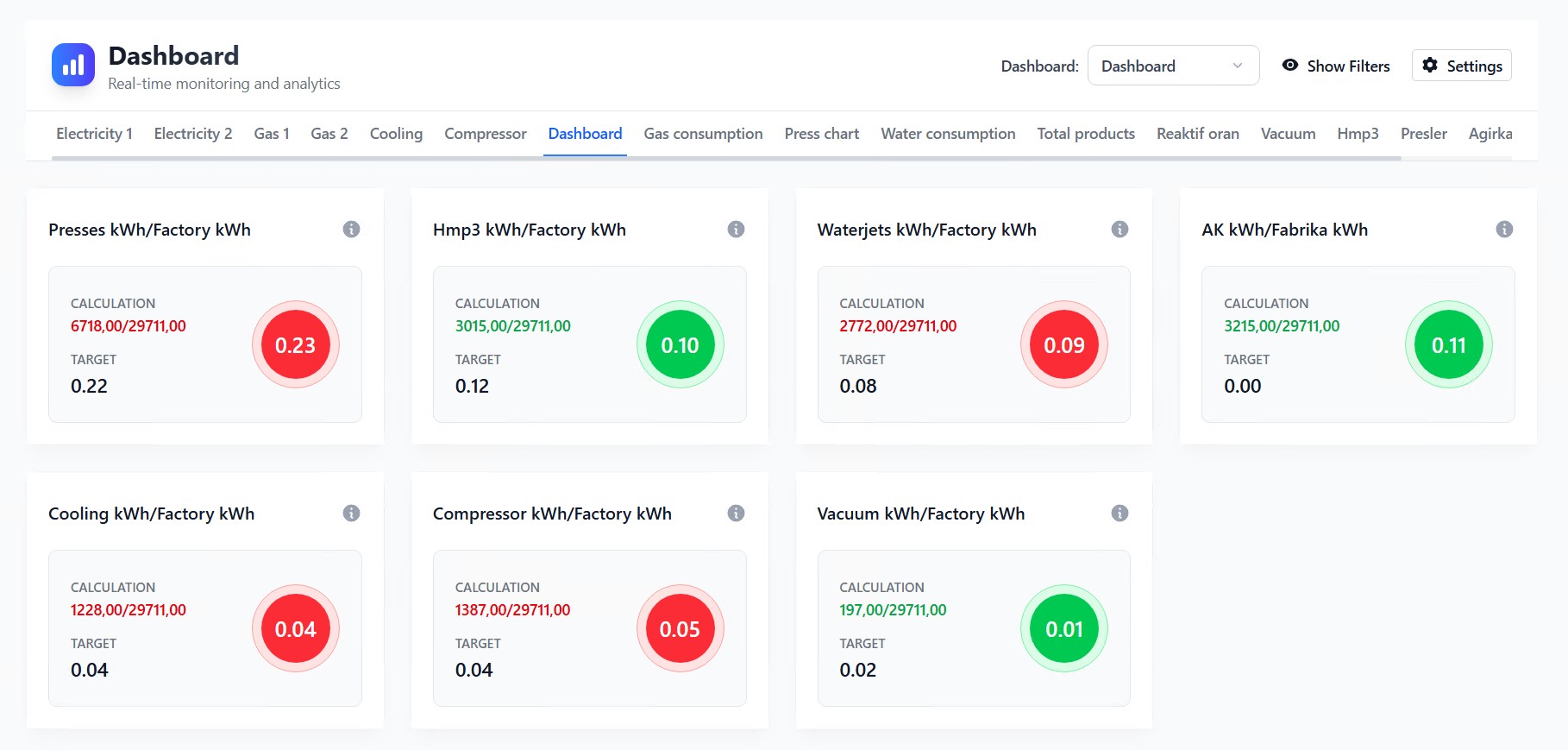Switch to the Electricity 1 tab
Screen dimensions: 1568x750
[94, 134]
